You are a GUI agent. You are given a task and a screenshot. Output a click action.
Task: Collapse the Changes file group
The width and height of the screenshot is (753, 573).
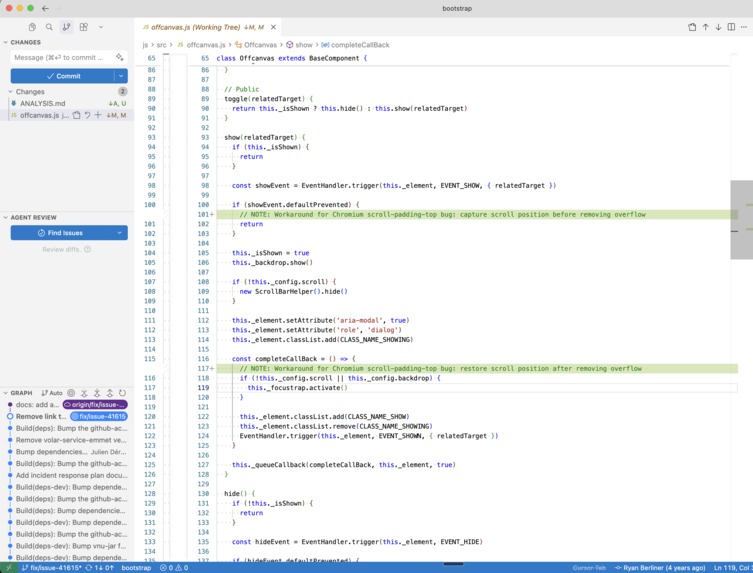[30, 91]
